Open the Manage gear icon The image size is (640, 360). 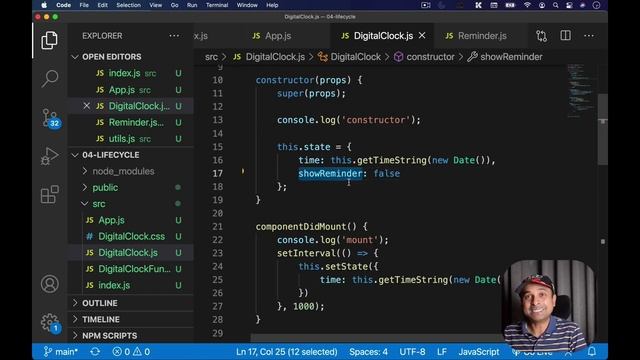coord(50,322)
